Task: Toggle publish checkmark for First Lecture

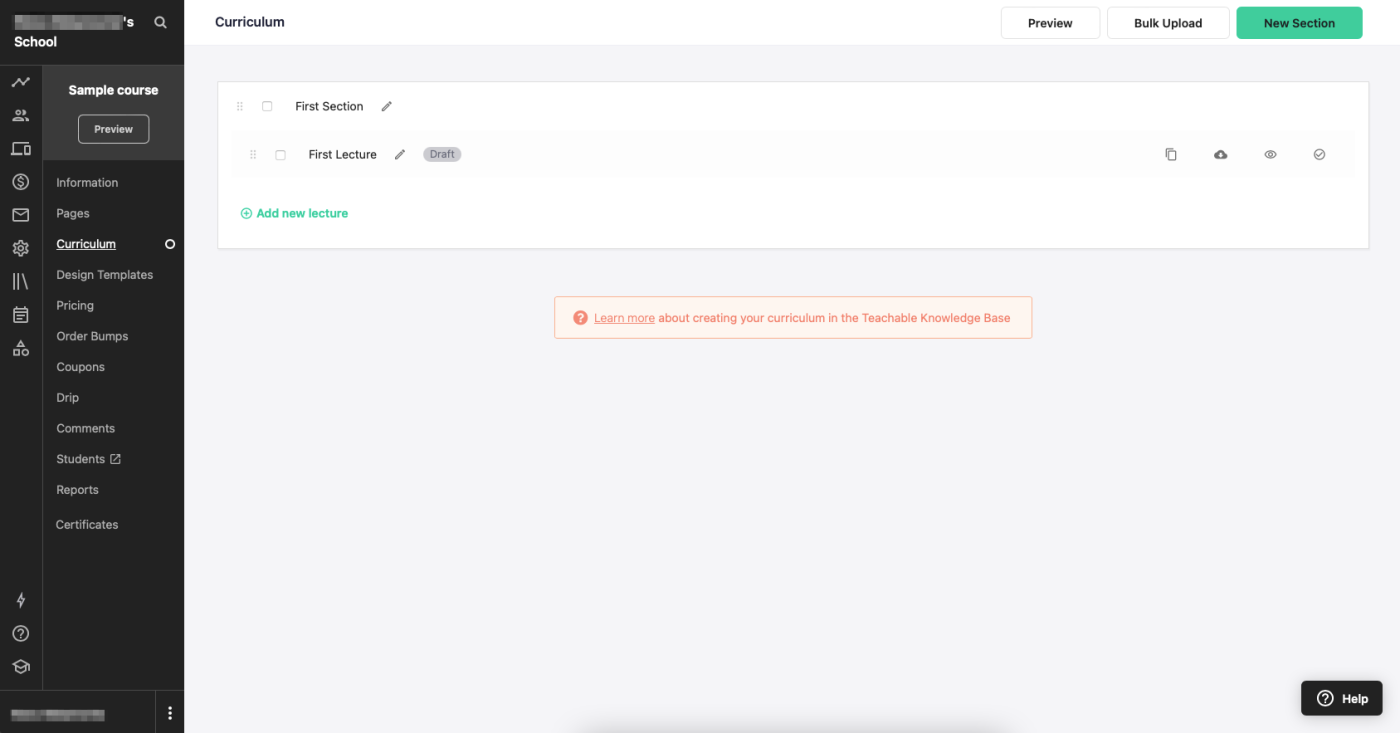Action: [x=1319, y=155]
